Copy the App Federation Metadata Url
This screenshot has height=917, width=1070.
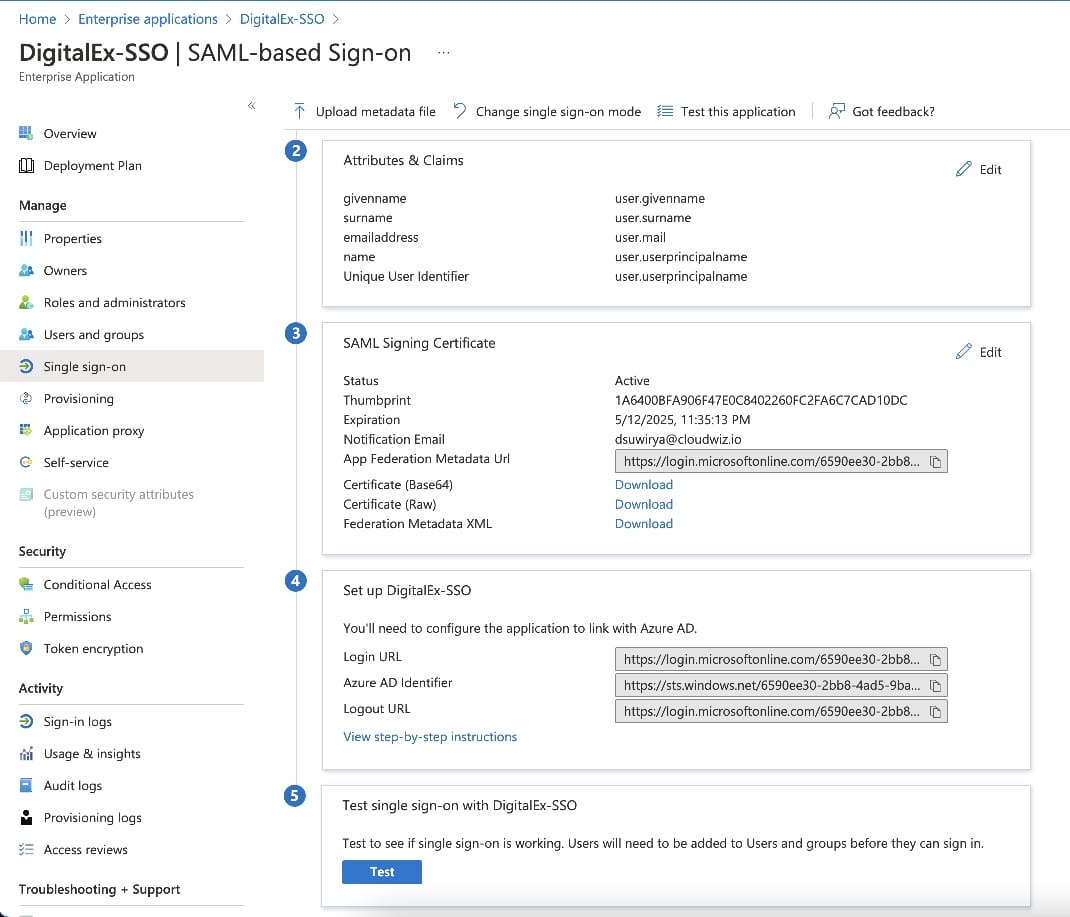[x=935, y=462]
